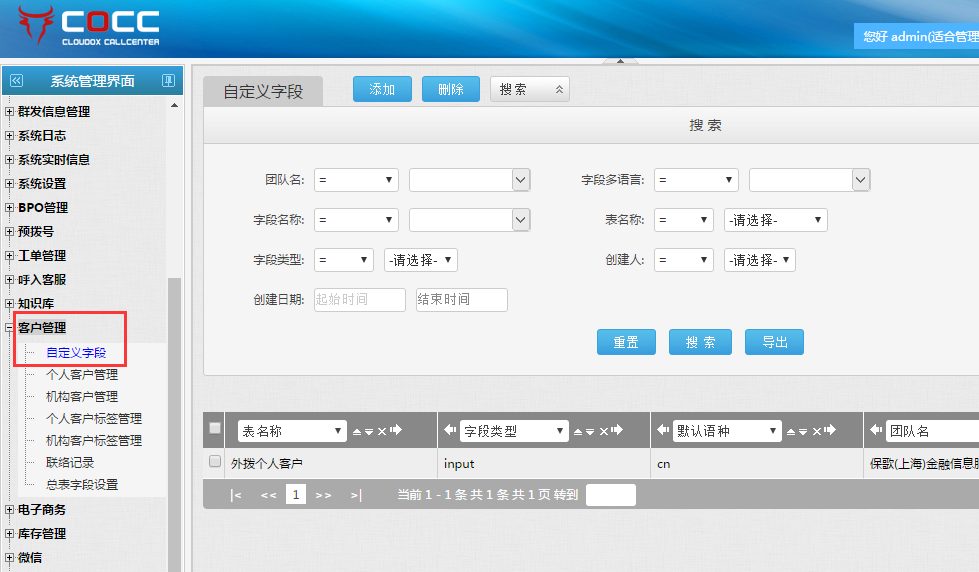Open 个人客户管理 in the sidebar

[x=82, y=375]
